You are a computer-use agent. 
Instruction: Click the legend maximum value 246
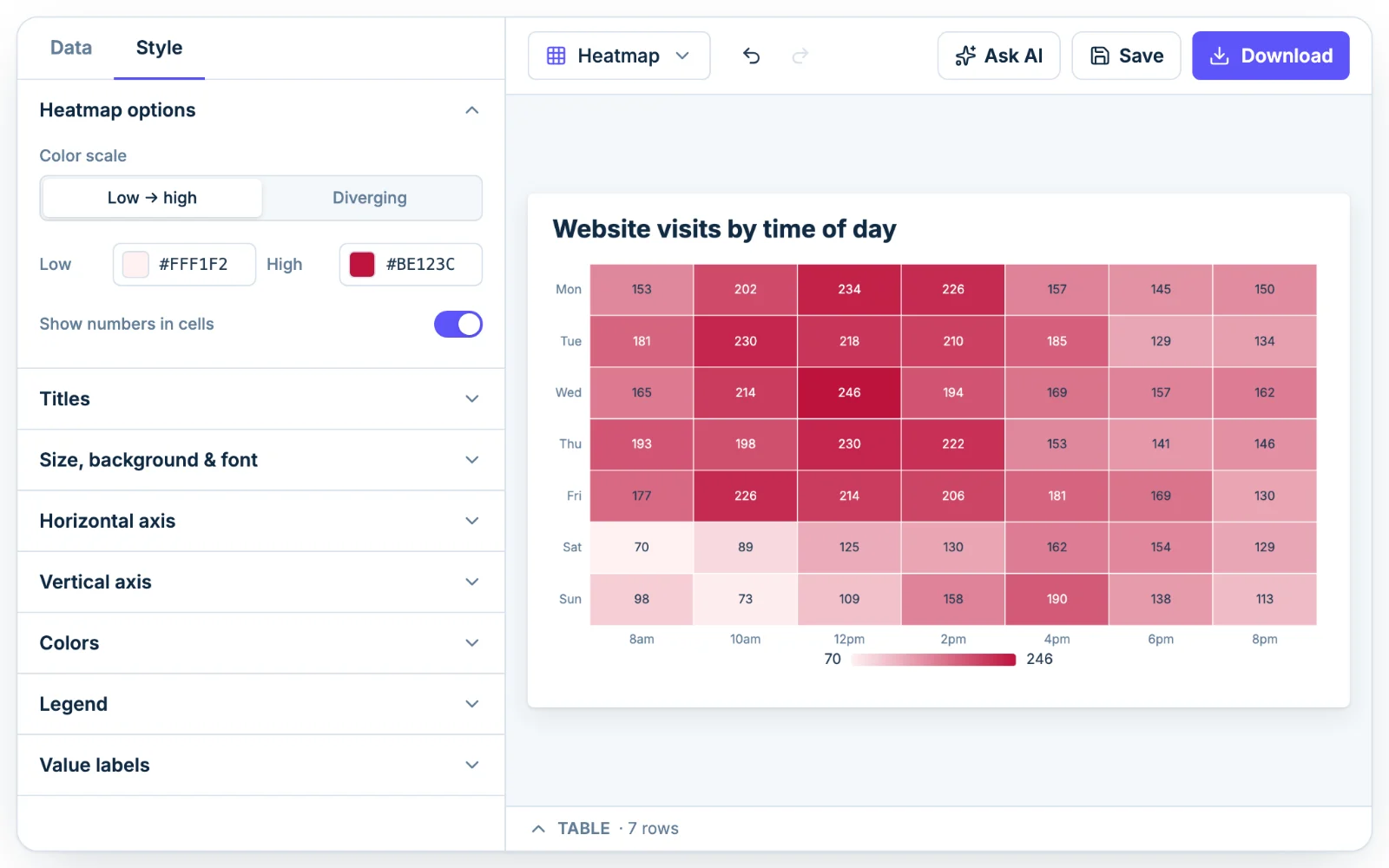[x=1039, y=659]
